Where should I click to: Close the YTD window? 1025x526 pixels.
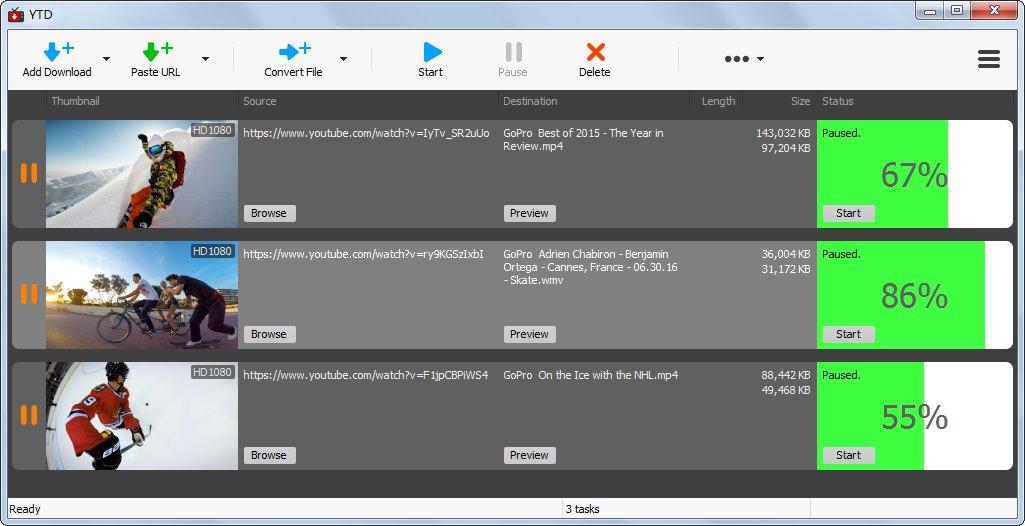tap(994, 10)
